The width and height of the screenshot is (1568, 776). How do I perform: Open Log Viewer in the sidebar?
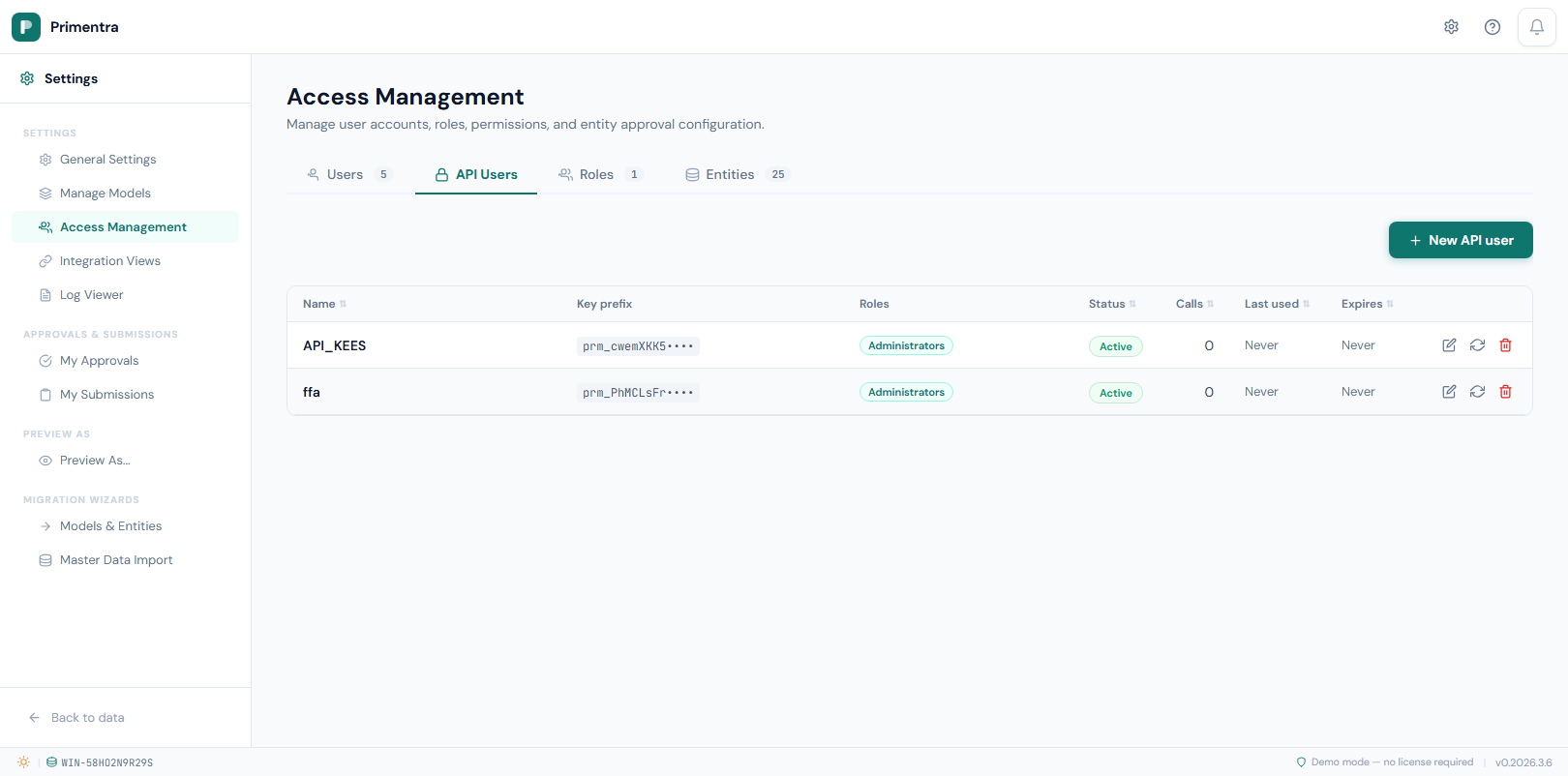pos(91,295)
